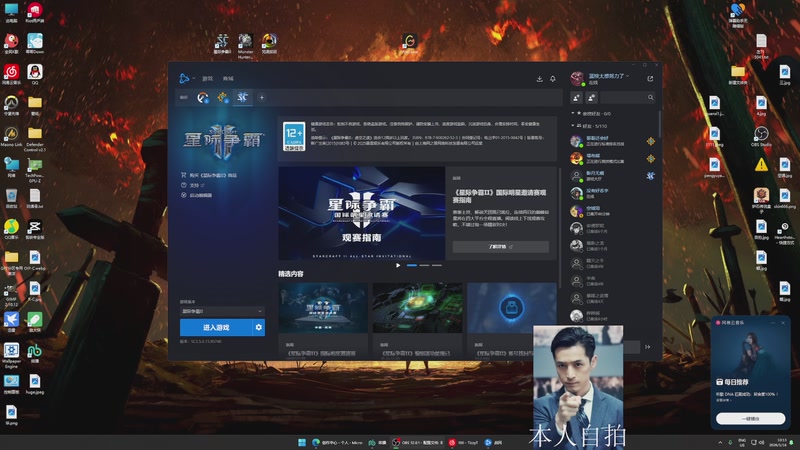This screenshot has width=800, height=450.
Task: Collapse the friends 5/110 group
Action: click(572, 126)
